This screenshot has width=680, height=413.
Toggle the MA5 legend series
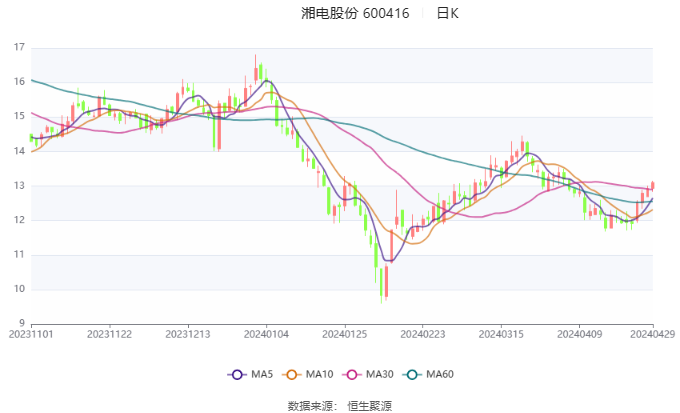point(250,374)
